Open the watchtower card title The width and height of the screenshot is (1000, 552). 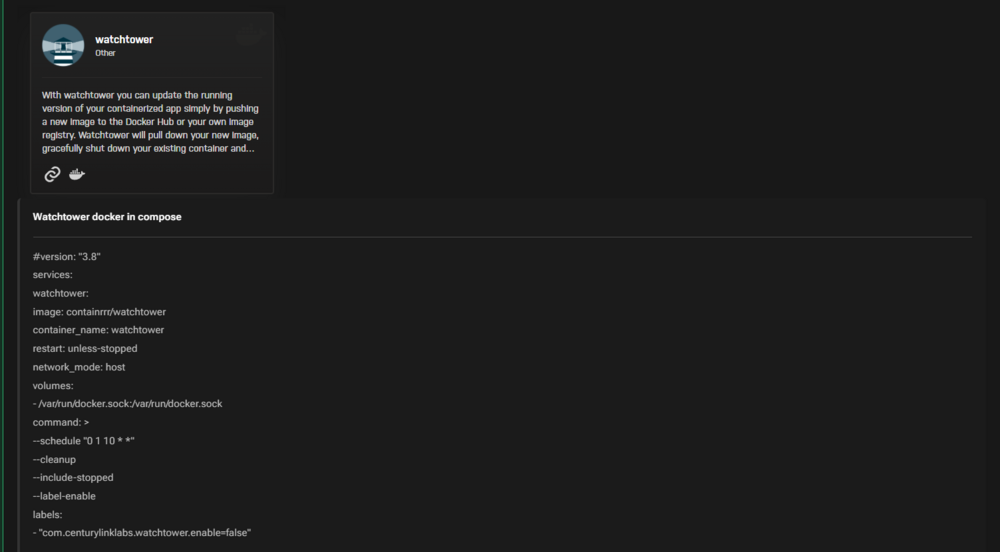tap(124, 40)
